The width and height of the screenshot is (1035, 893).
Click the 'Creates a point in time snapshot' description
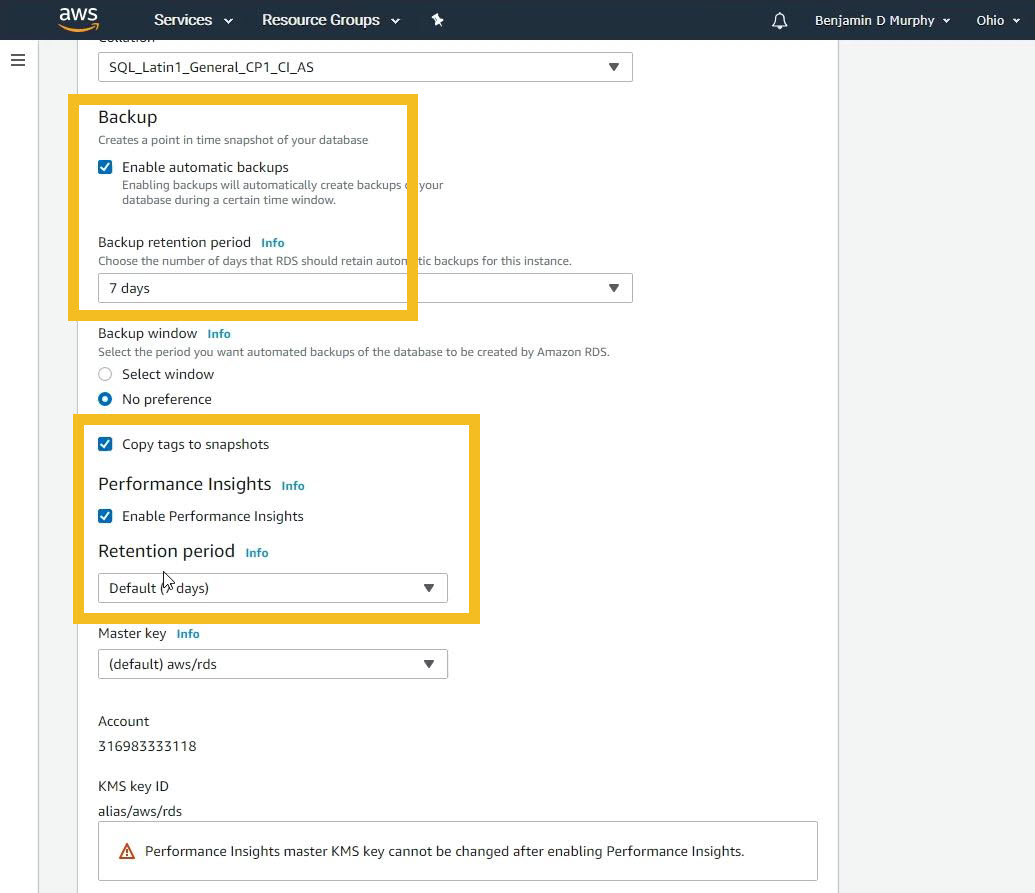233,140
